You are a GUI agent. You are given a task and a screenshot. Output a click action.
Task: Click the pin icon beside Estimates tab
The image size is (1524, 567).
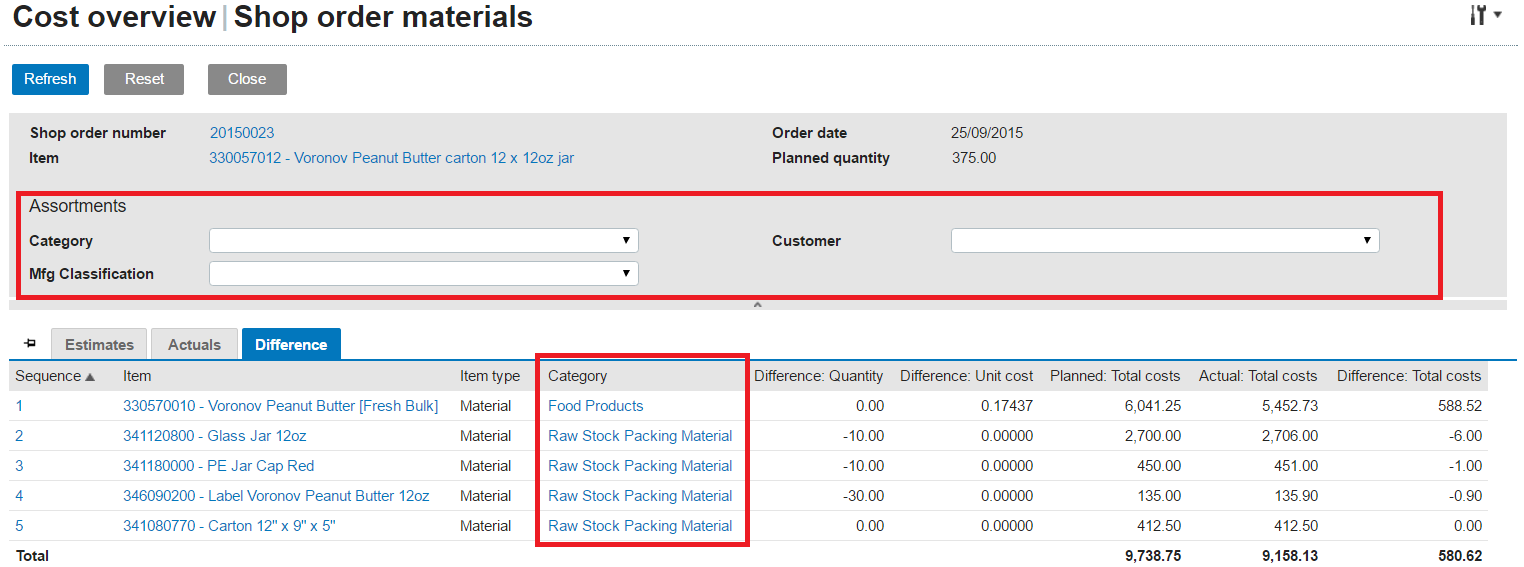point(30,343)
